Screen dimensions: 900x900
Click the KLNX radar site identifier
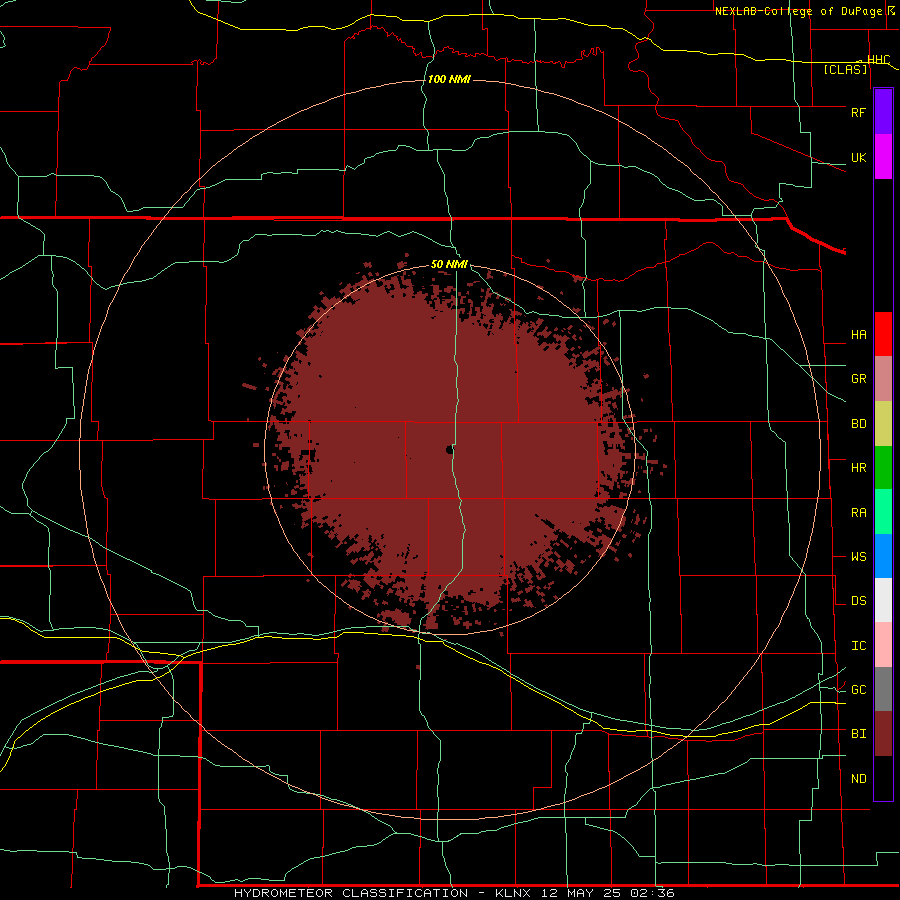point(513,893)
